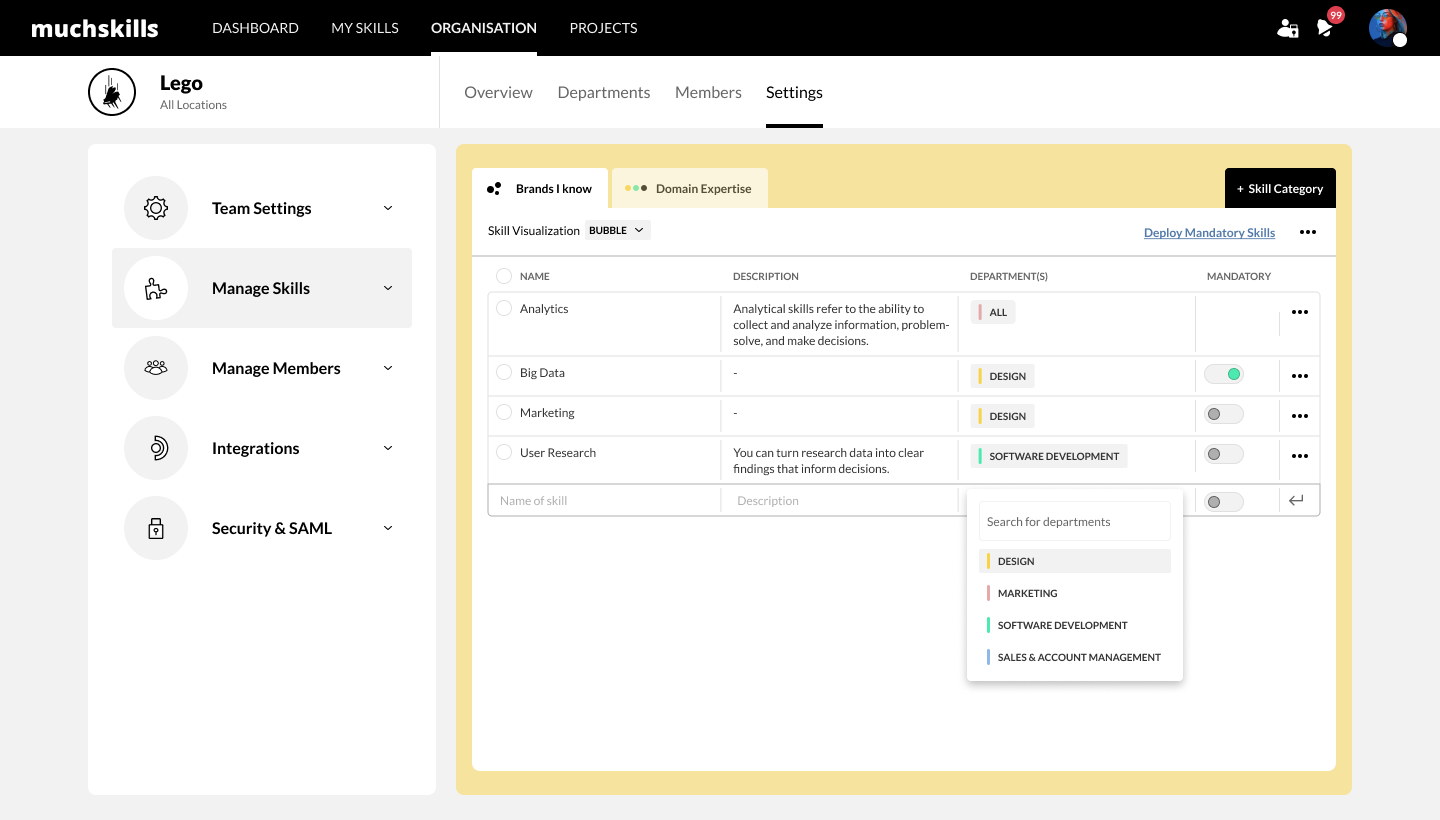The height and width of the screenshot is (820, 1440).
Task: Open notifications with the 99 badge
Action: 1327,26
